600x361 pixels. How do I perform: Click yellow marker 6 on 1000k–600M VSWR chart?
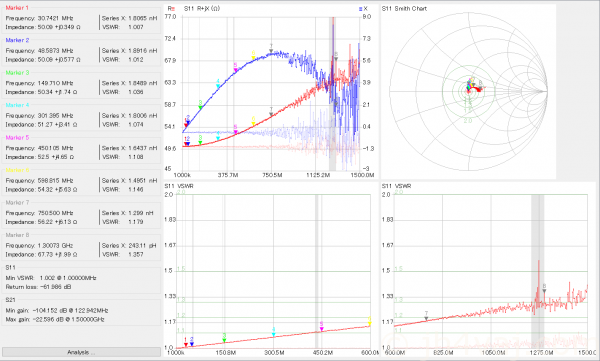370,322
